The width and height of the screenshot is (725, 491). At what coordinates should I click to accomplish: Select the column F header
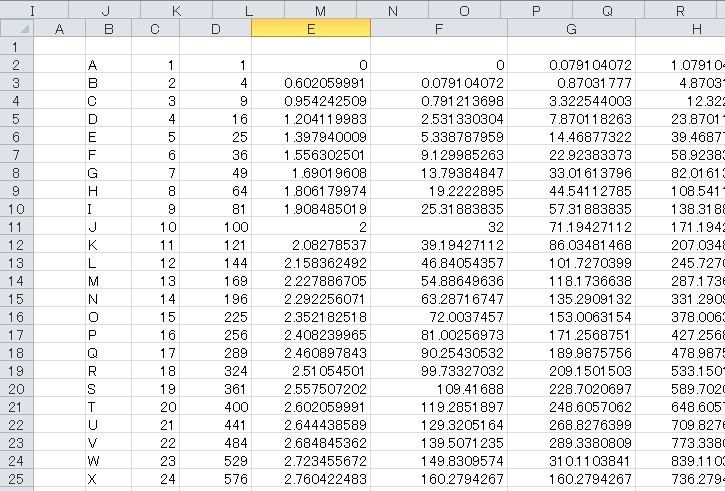438,29
